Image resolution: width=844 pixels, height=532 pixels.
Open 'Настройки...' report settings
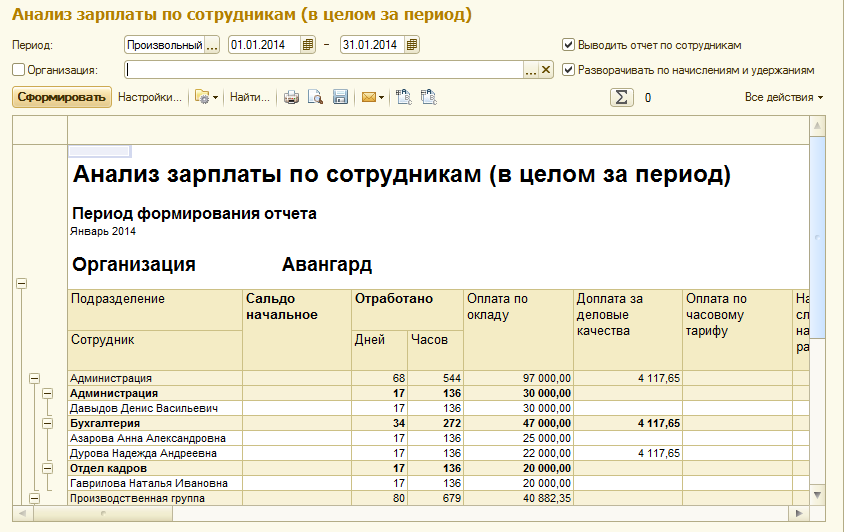pos(150,98)
